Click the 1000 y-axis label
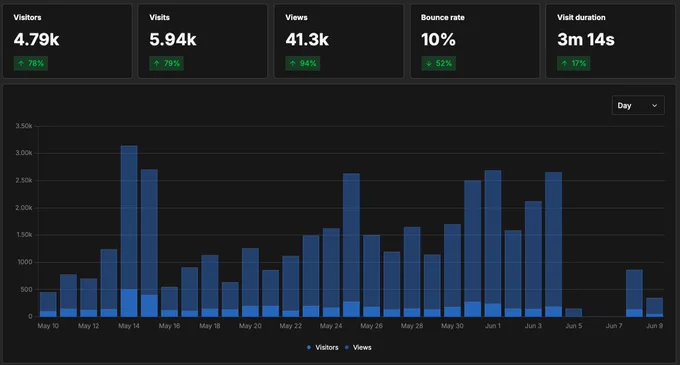The image size is (680, 365). point(25,262)
